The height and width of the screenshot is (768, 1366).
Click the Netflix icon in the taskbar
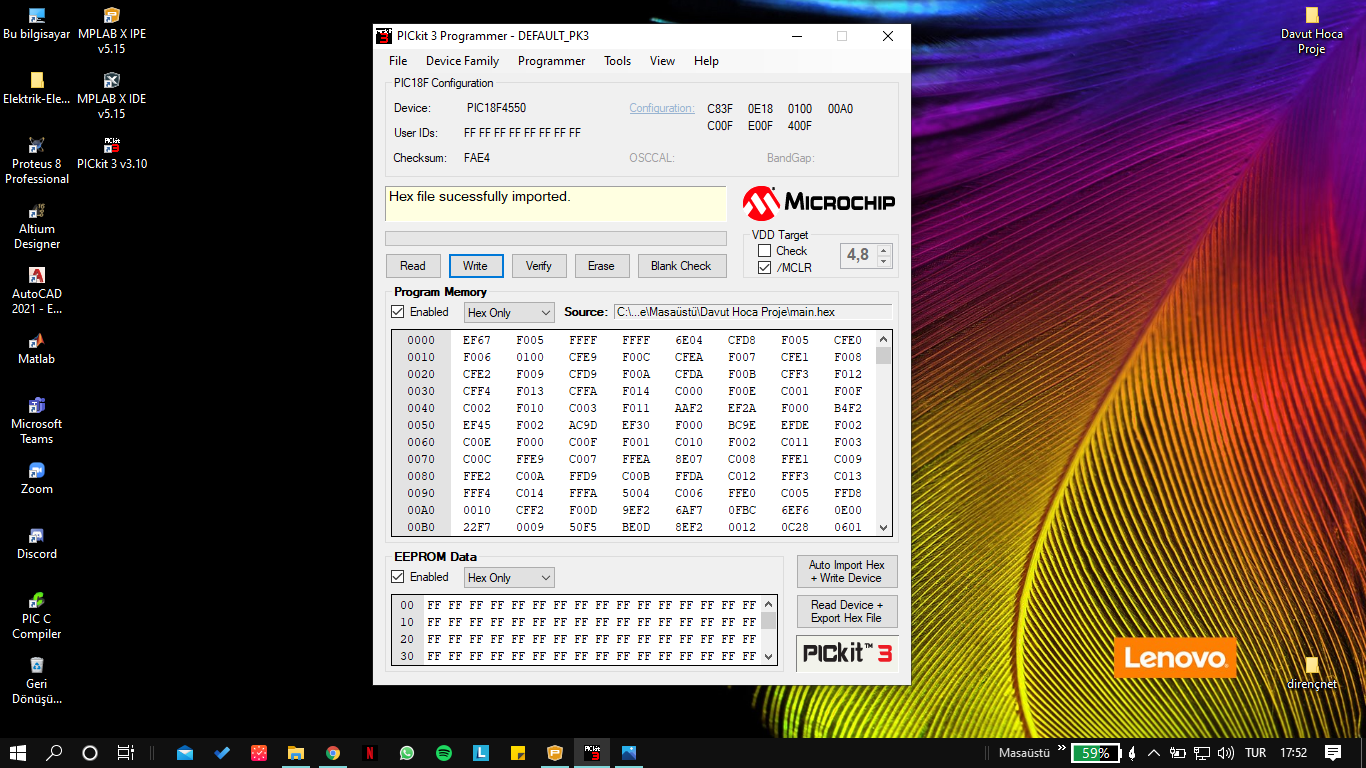pyautogui.click(x=369, y=753)
